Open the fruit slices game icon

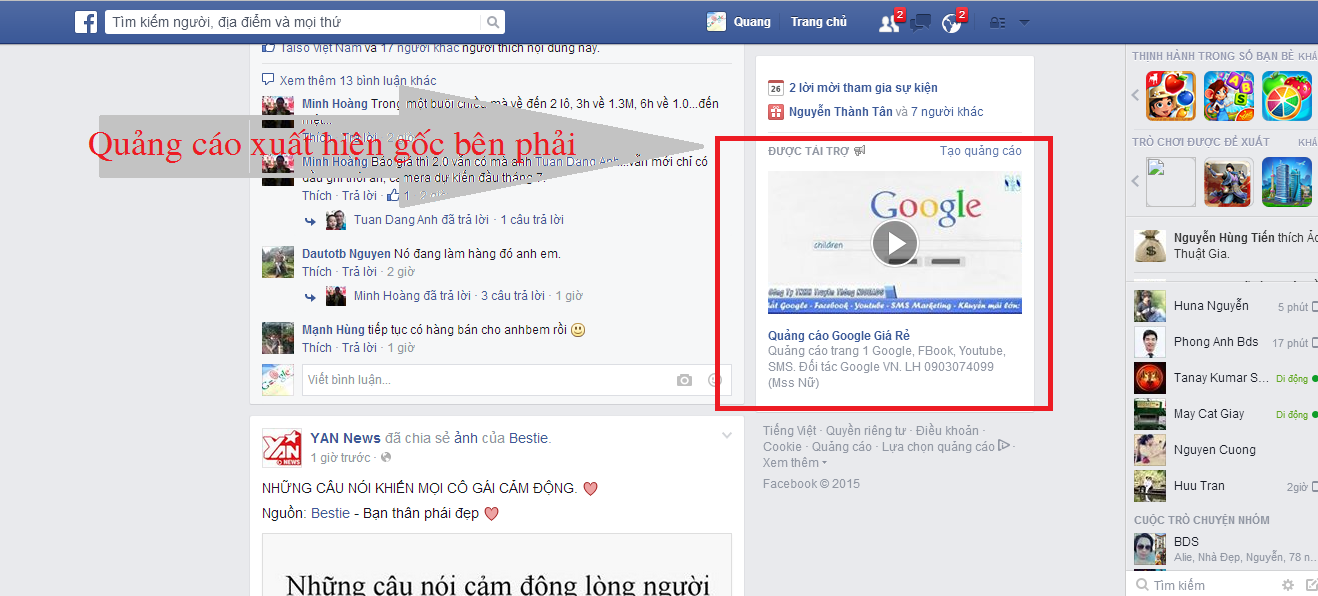tap(1287, 96)
